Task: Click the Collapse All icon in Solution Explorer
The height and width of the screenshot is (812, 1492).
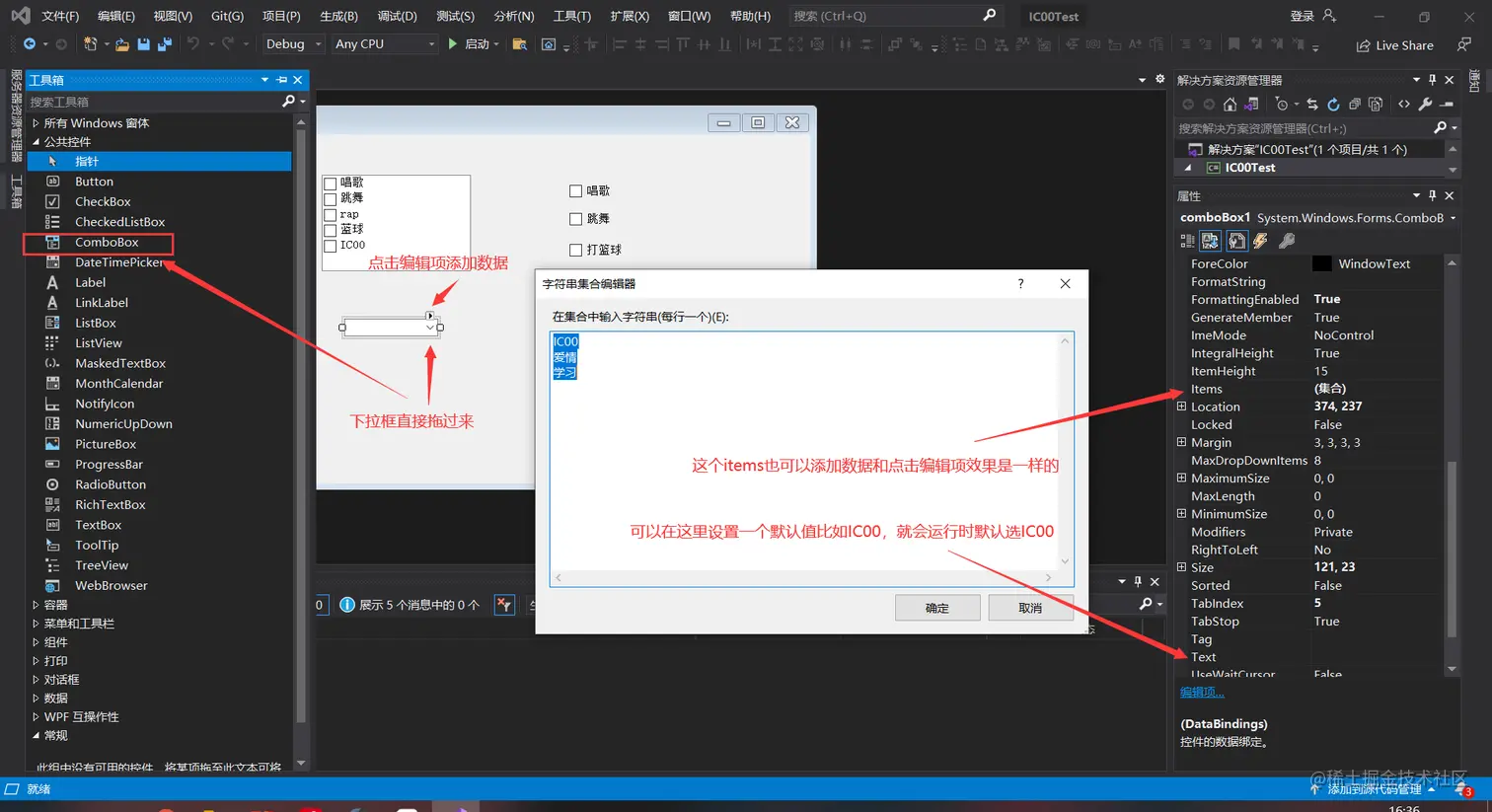Action: (1355, 104)
